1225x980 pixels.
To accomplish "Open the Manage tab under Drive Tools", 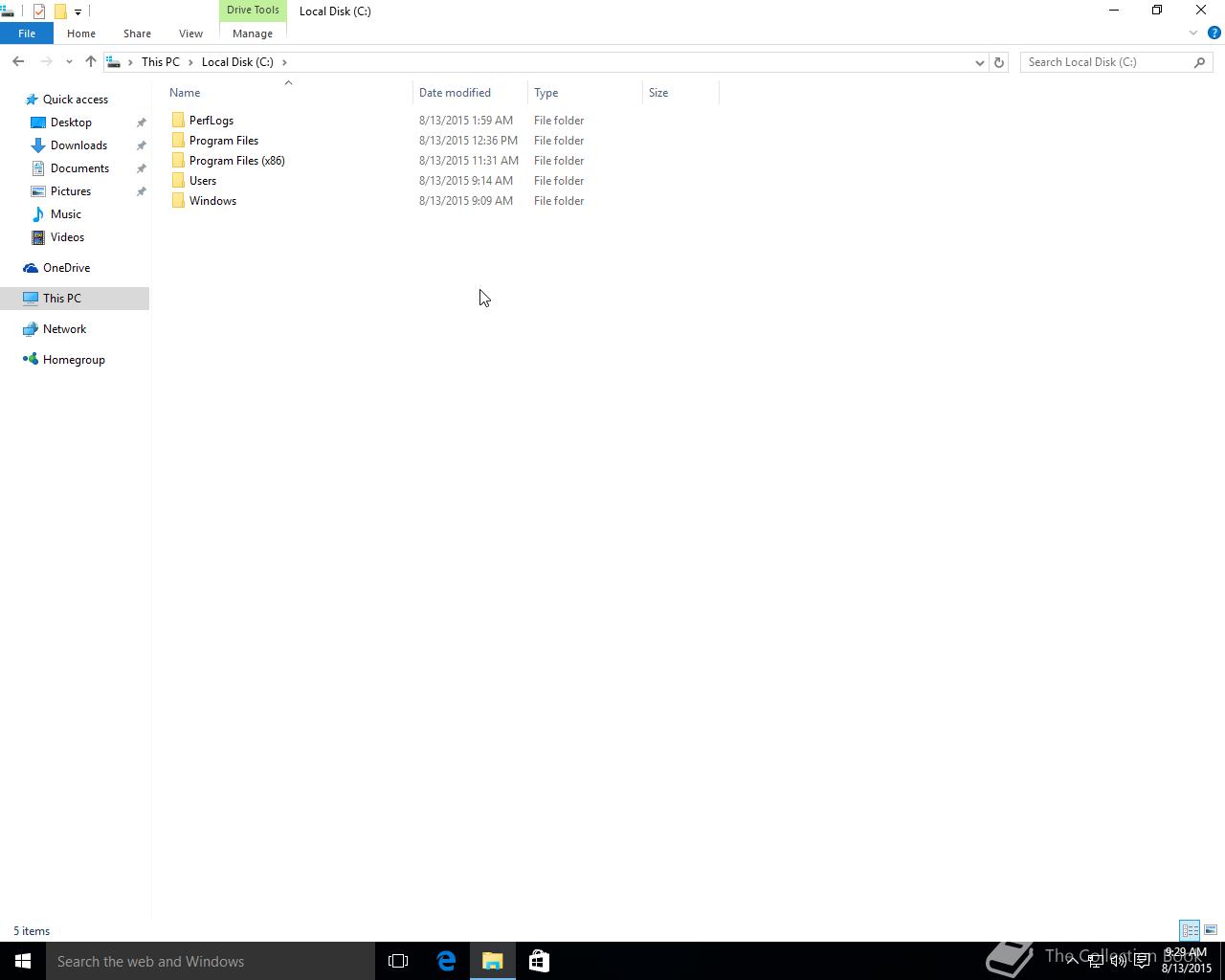I will pyautogui.click(x=253, y=33).
